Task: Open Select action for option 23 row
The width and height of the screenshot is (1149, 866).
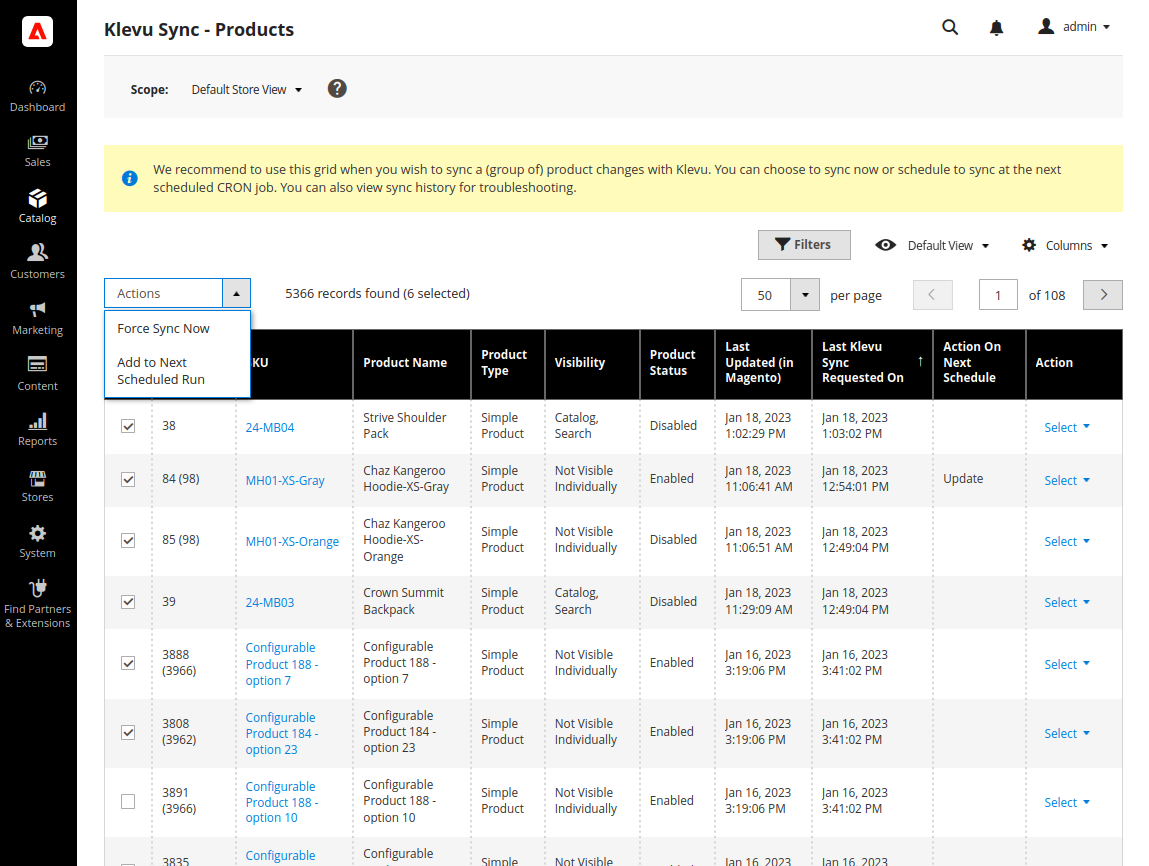Action: pos(1067,733)
